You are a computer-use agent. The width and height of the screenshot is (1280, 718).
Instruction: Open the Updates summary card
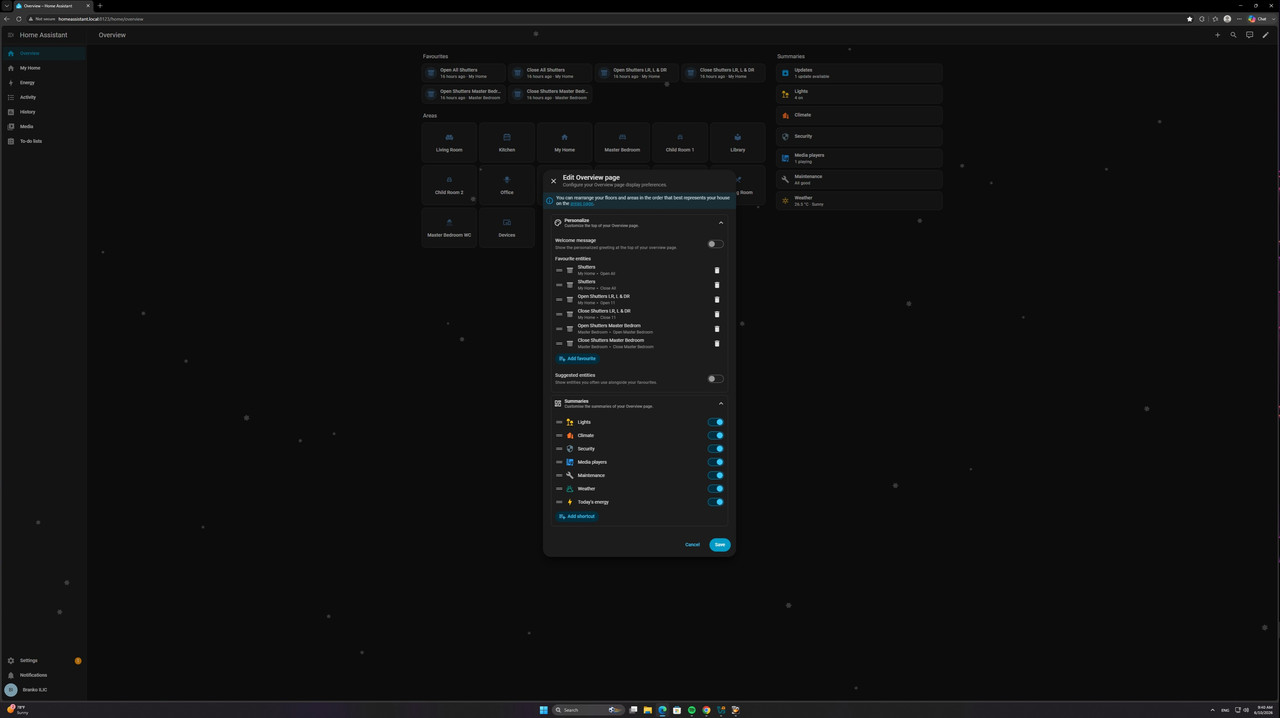(859, 73)
